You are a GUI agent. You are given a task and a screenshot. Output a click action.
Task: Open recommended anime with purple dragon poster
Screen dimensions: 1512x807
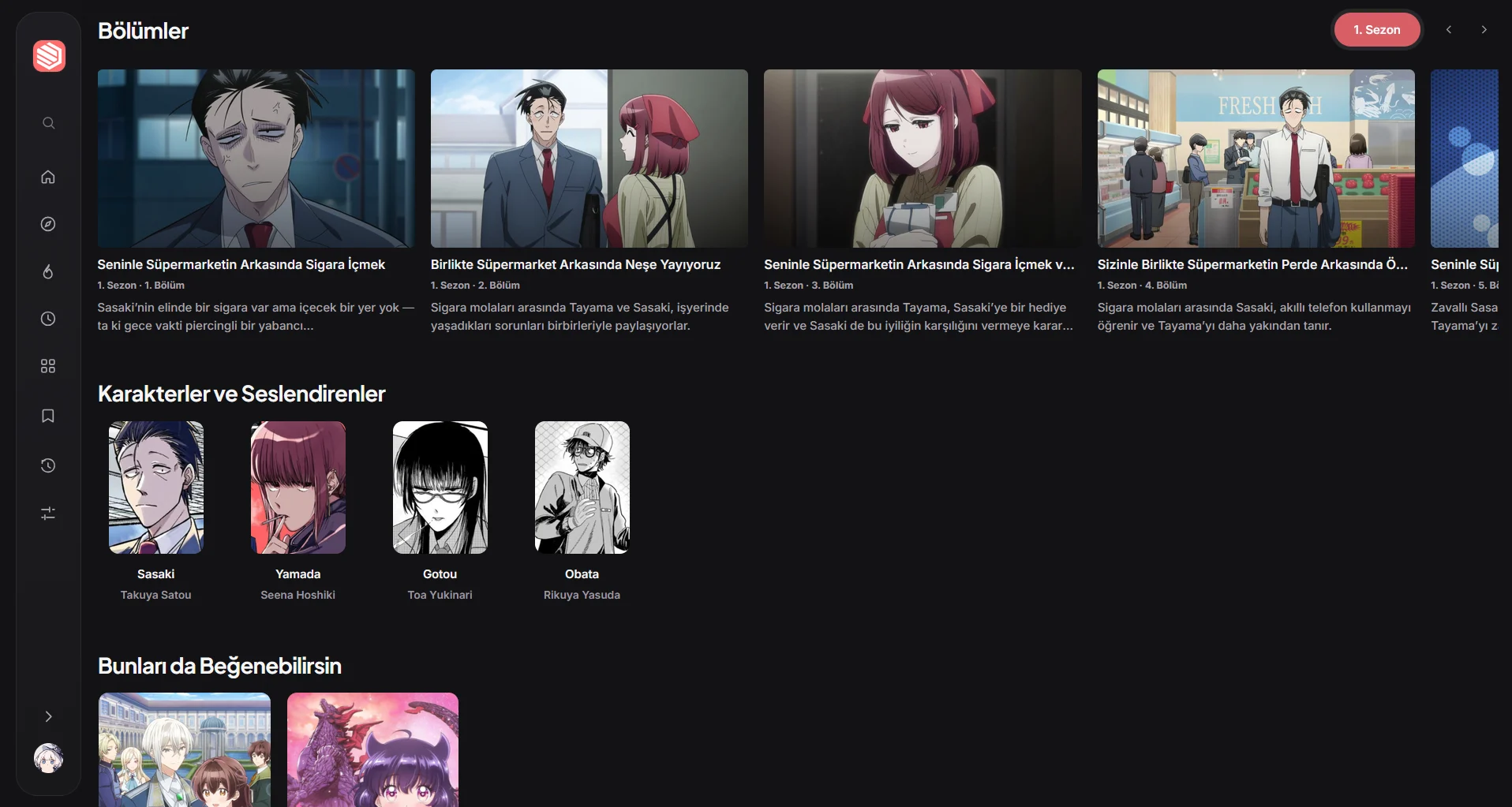(x=372, y=749)
